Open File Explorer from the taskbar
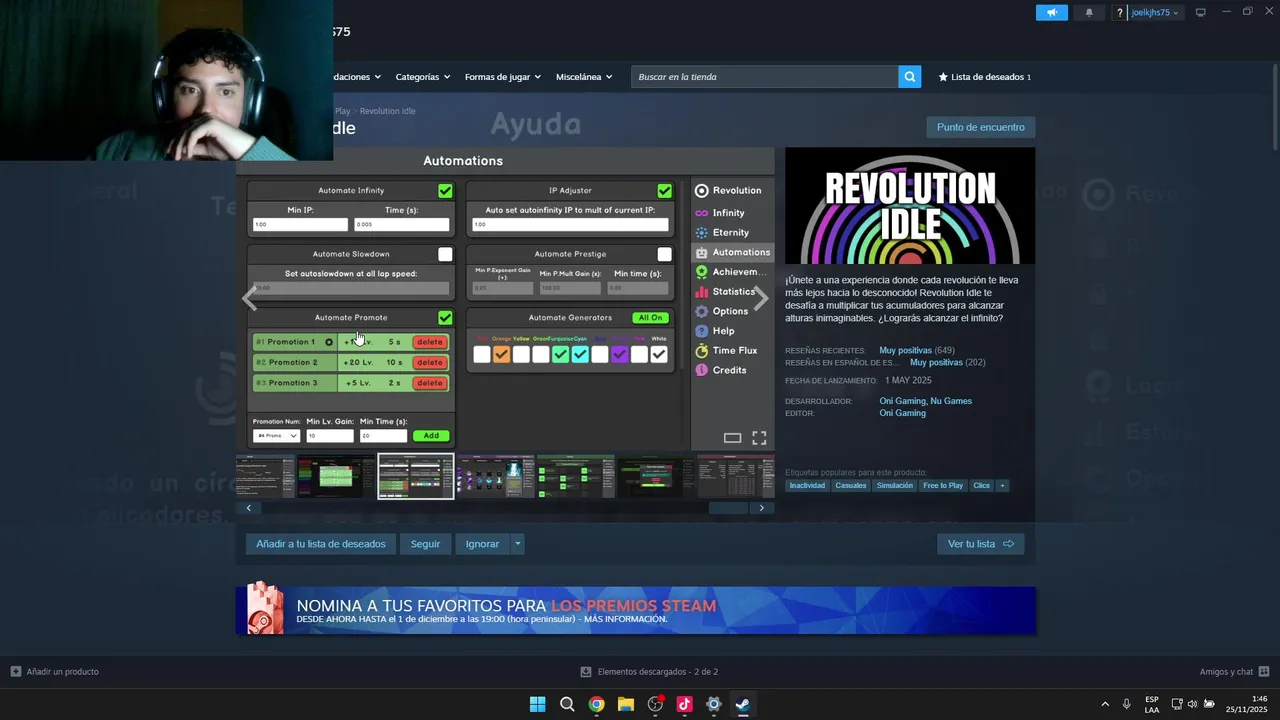Image resolution: width=1280 pixels, height=720 pixels. coord(625,704)
